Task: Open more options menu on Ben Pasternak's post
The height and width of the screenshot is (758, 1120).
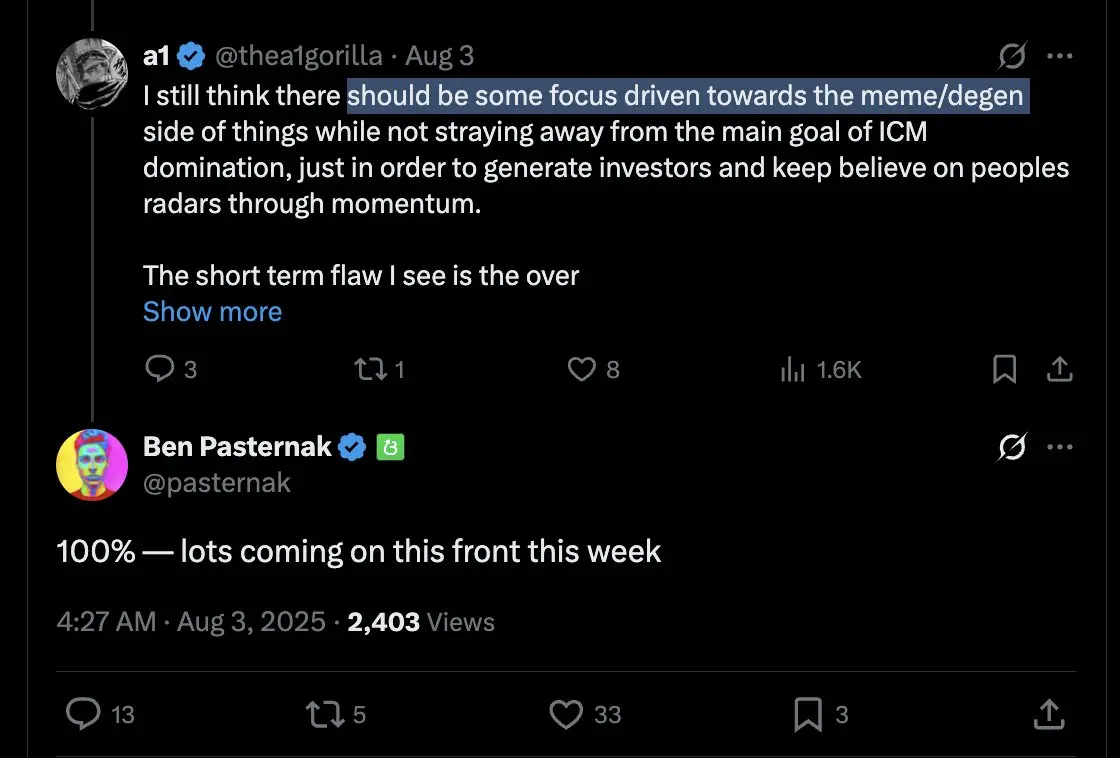Action: click(1059, 447)
